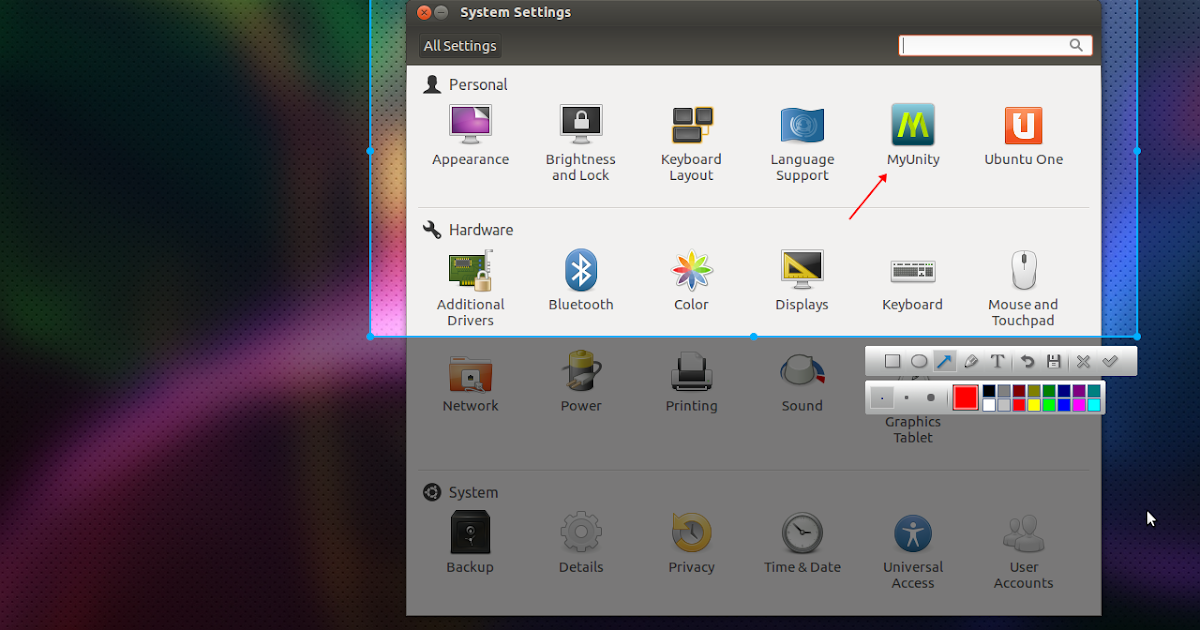
Task: Select the Rectangle annotation tool
Action: tap(892, 361)
